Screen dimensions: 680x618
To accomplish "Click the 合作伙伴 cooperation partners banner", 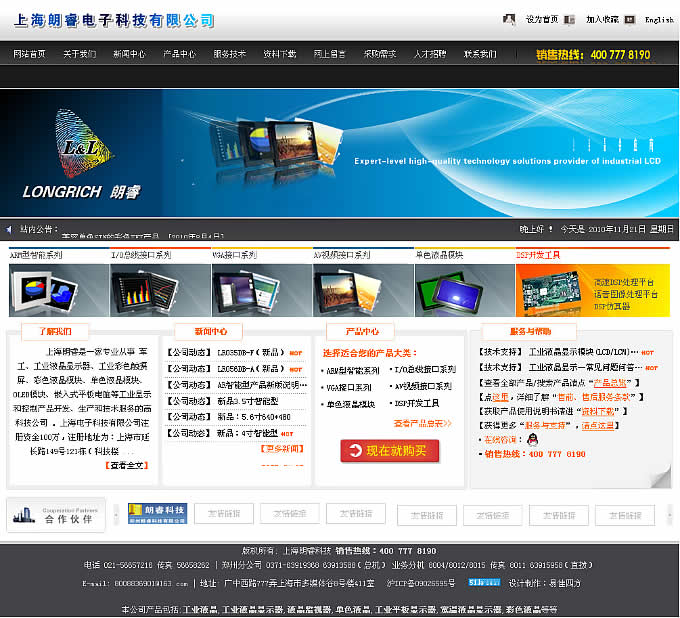I will point(56,515).
